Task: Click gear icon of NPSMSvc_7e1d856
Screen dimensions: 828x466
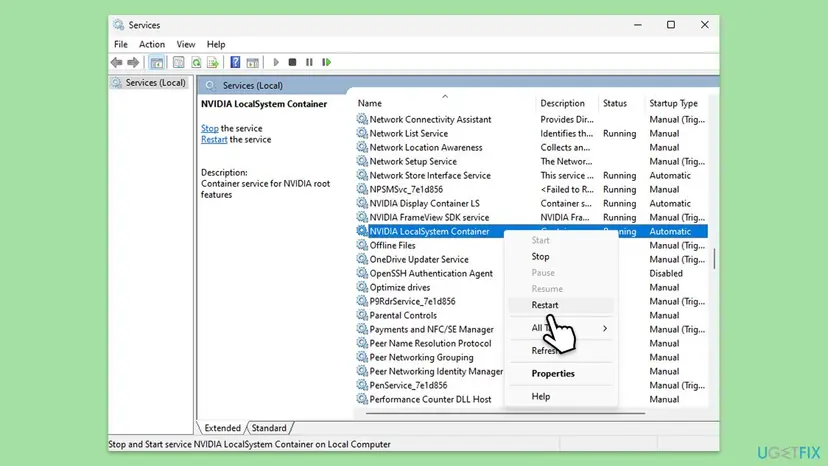Action: [x=362, y=189]
